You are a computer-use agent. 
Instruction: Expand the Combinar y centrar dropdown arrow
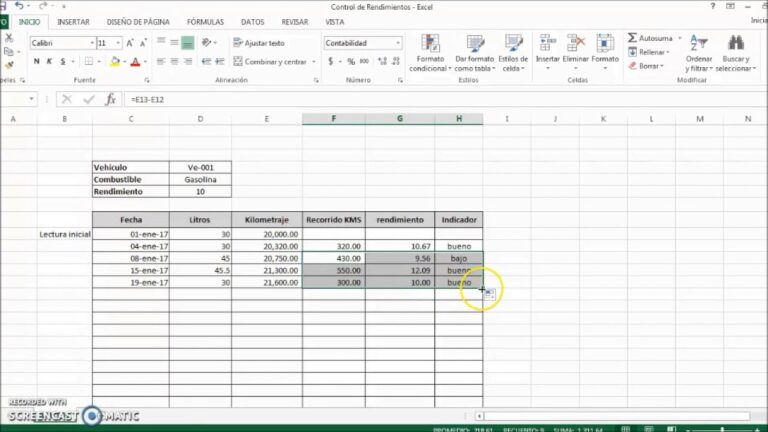click(x=311, y=62)
